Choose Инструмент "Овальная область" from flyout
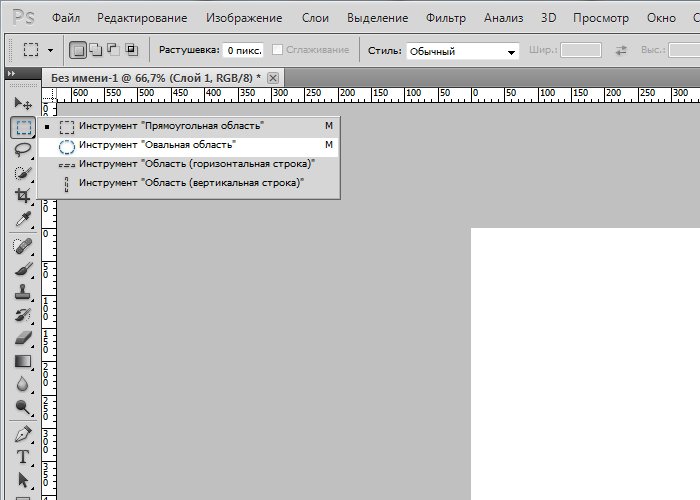 [158, 145]
